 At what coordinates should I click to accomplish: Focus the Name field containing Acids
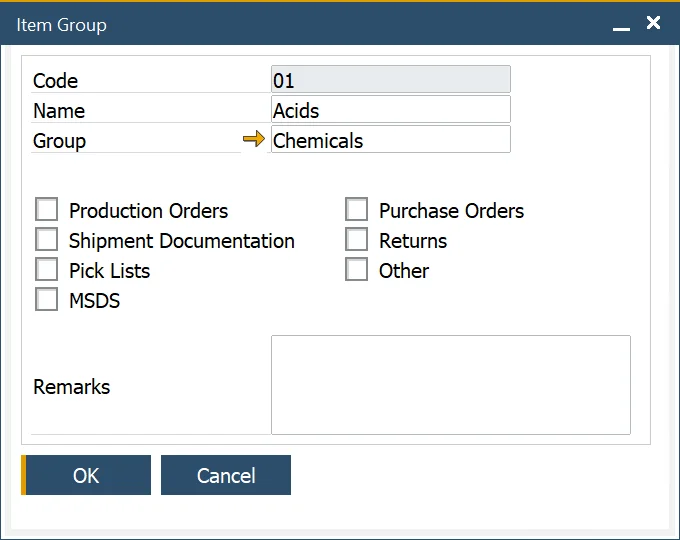[x=390, y=110]
